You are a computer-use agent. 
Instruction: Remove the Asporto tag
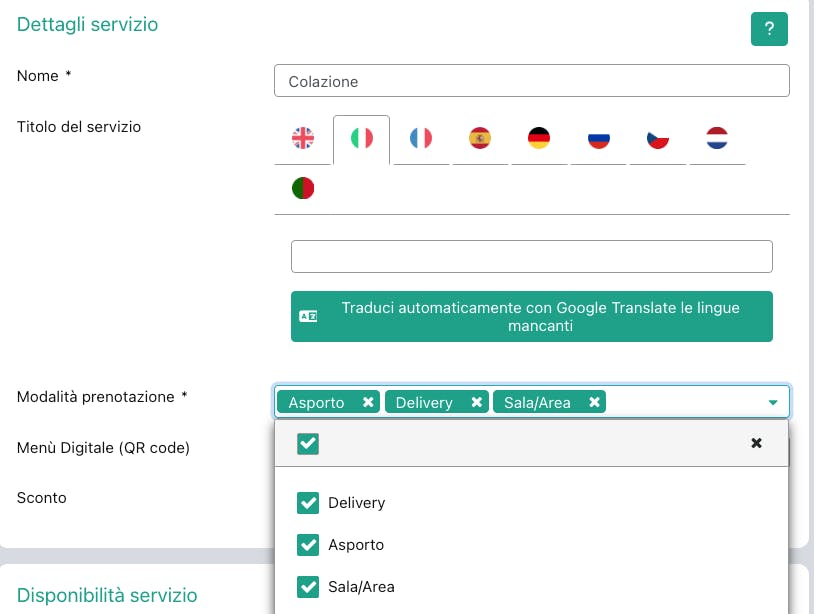(368, 402)
